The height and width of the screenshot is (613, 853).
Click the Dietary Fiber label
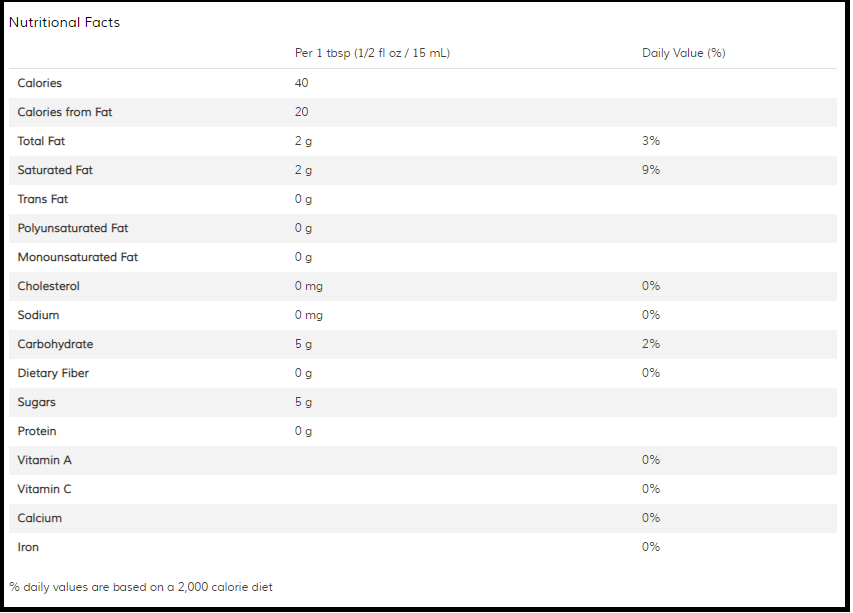click(x=53, y=373)
